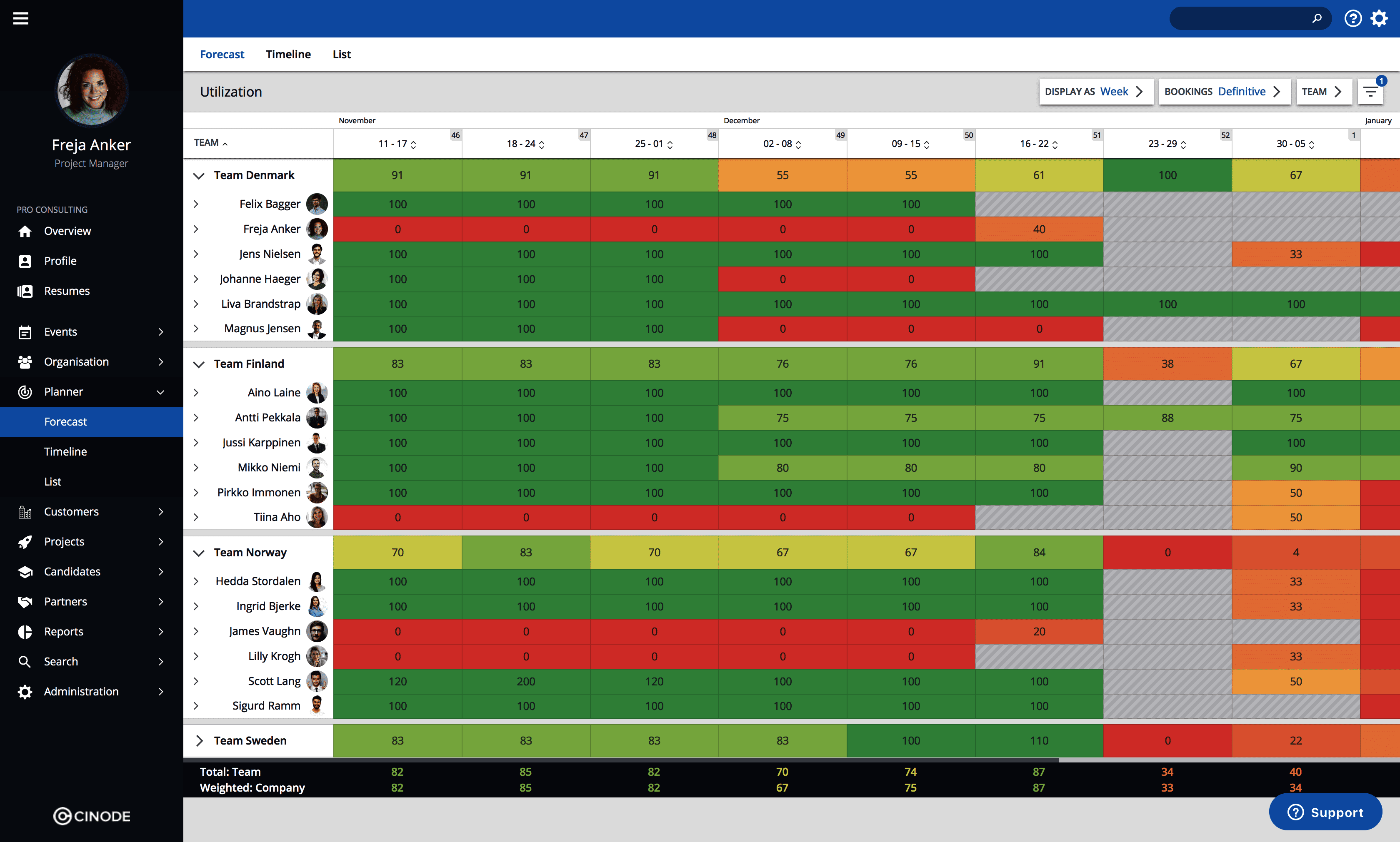Image resolution: width=1400 pixels, height=842 pixels.
Task: Toggle sort on TEAM column header
Action: [210, 143]
